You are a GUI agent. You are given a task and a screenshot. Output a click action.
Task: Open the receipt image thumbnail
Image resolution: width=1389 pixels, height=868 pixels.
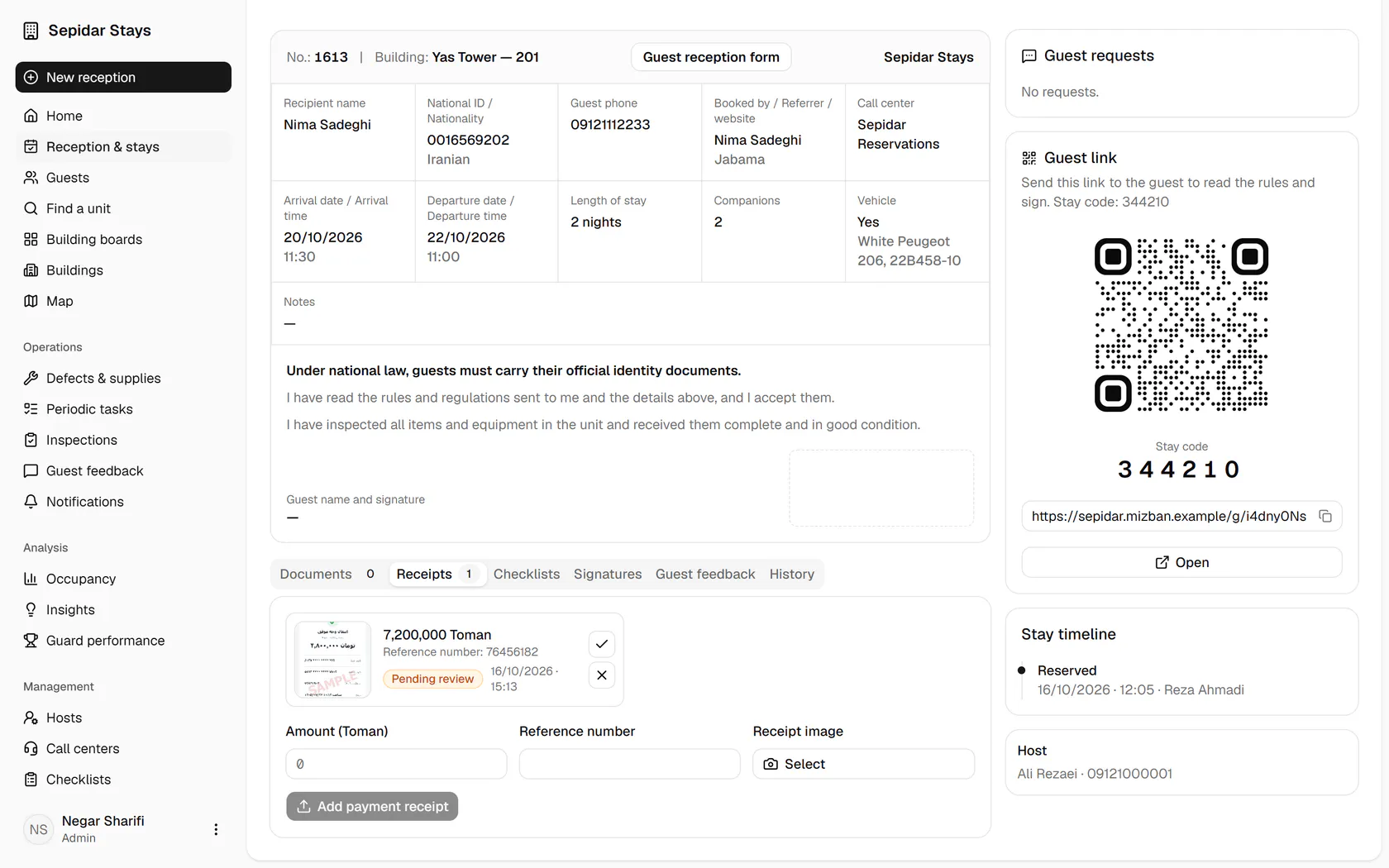333,660
